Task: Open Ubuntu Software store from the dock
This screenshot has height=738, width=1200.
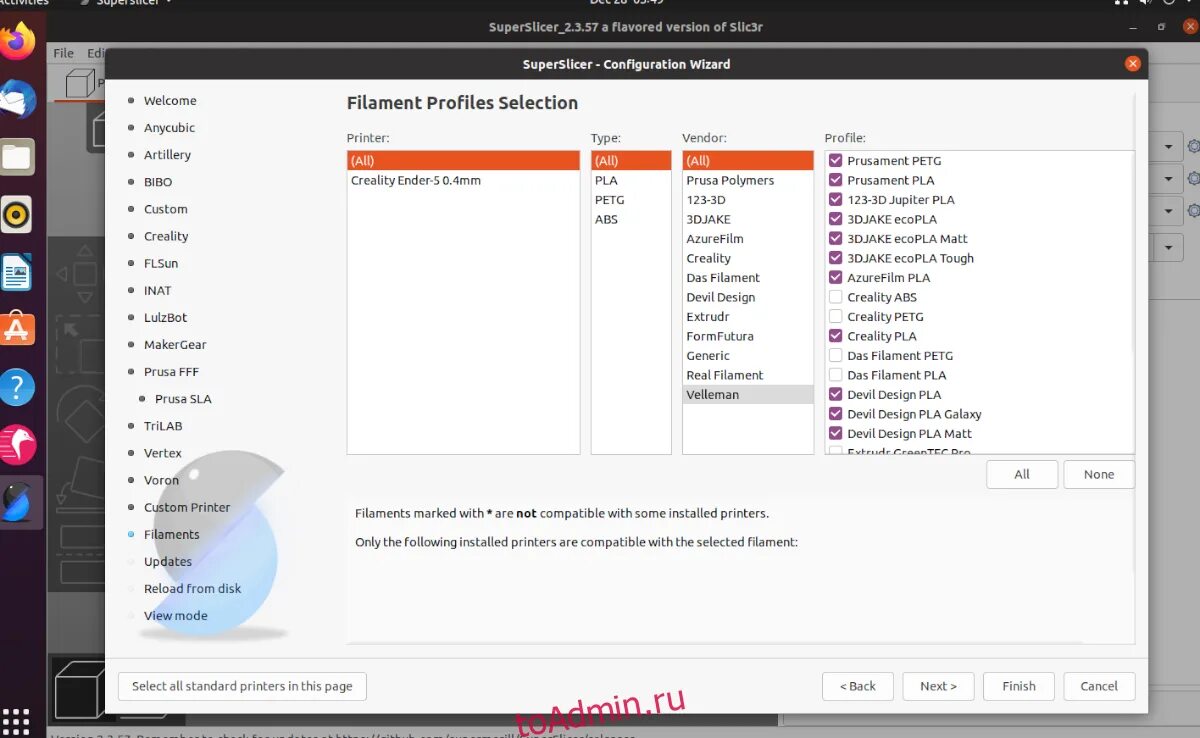Action: pyautogui.click(x=18, y=329)
